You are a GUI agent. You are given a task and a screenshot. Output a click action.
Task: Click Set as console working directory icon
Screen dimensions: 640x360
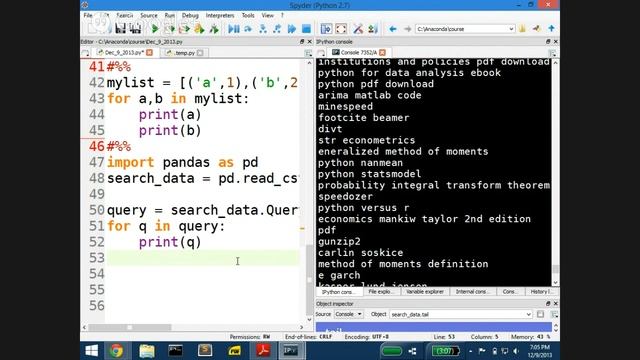pos(537,29)
